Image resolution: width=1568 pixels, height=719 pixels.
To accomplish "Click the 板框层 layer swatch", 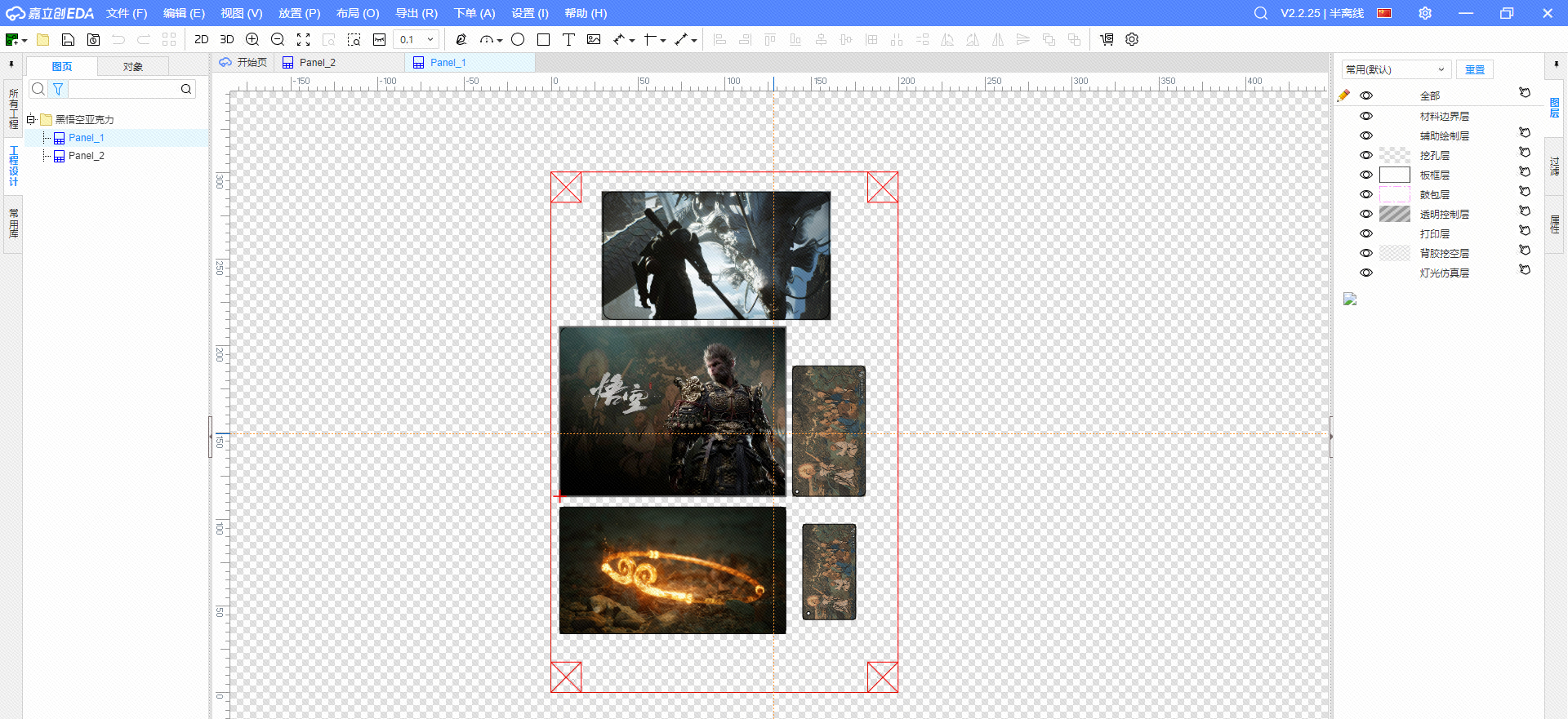I will tap(1395, 175).
